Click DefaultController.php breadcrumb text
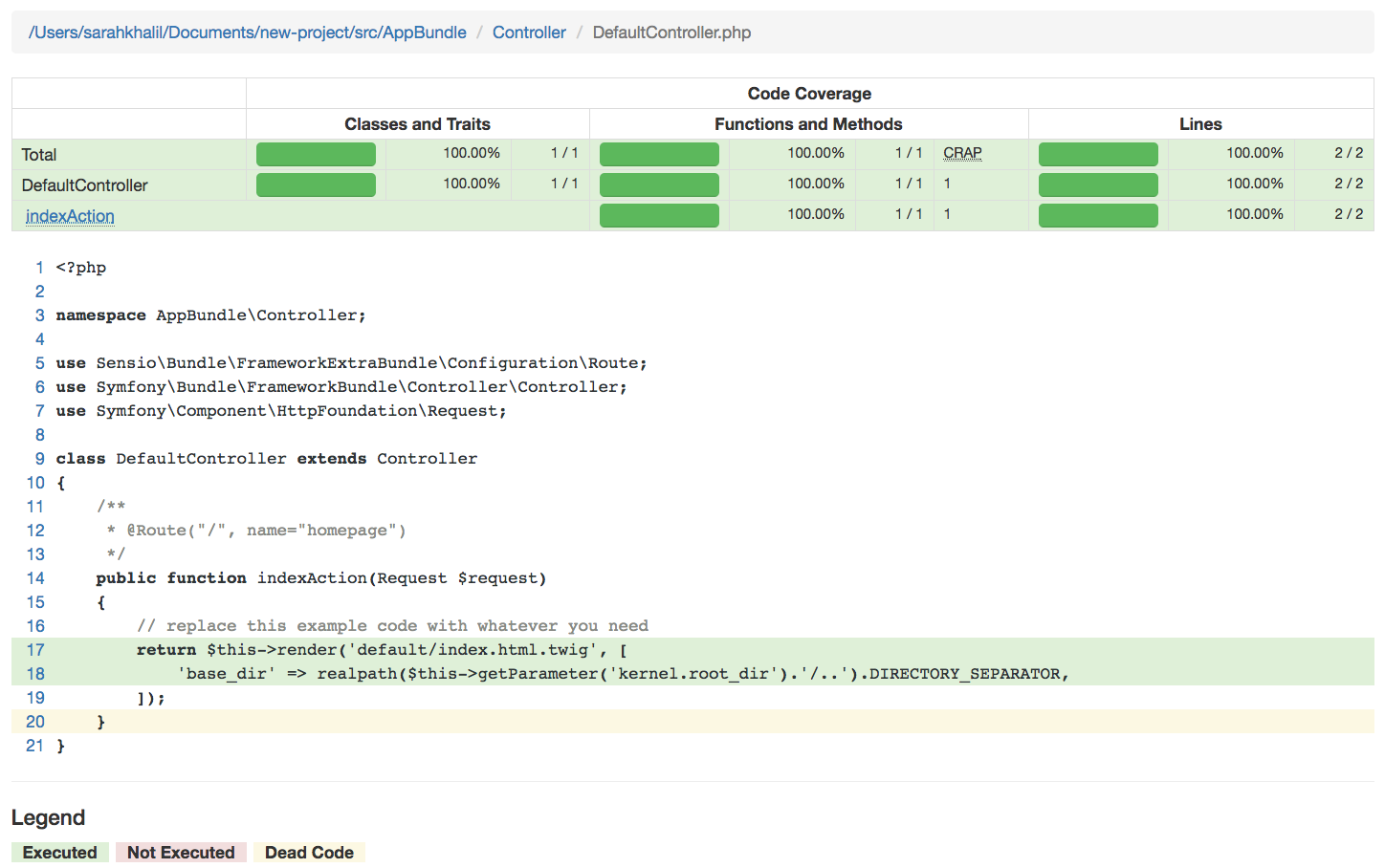The height and width of the screenshot is (868, 1385). tap(671, 33)
